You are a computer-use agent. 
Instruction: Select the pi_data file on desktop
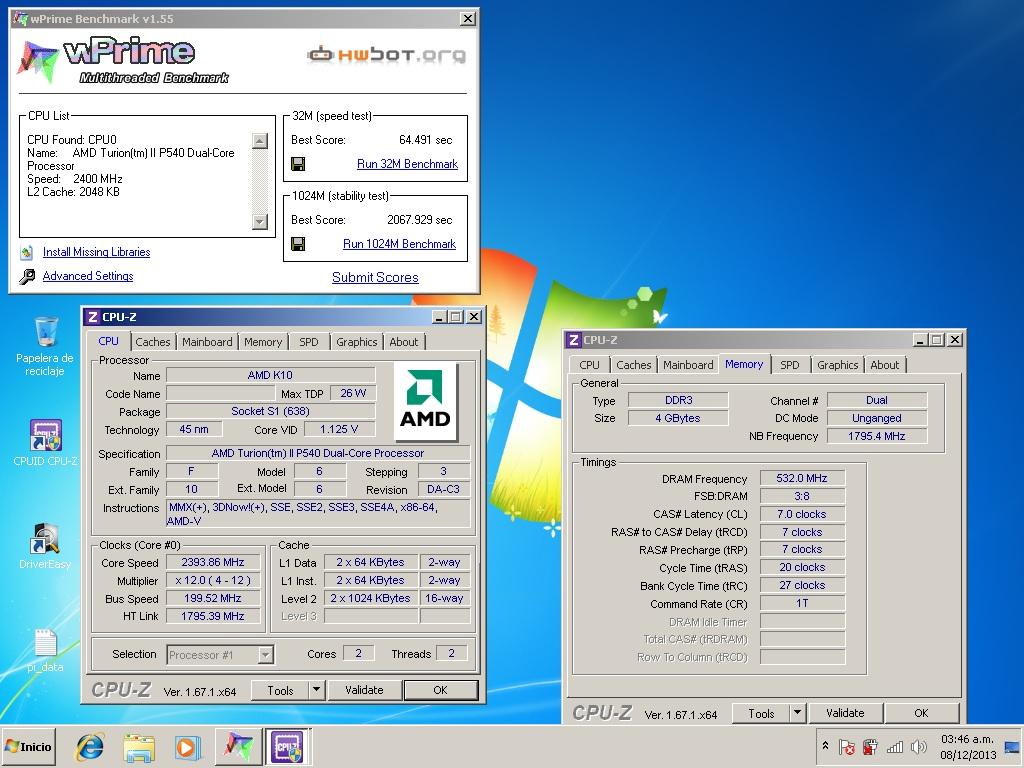point(45,650)
